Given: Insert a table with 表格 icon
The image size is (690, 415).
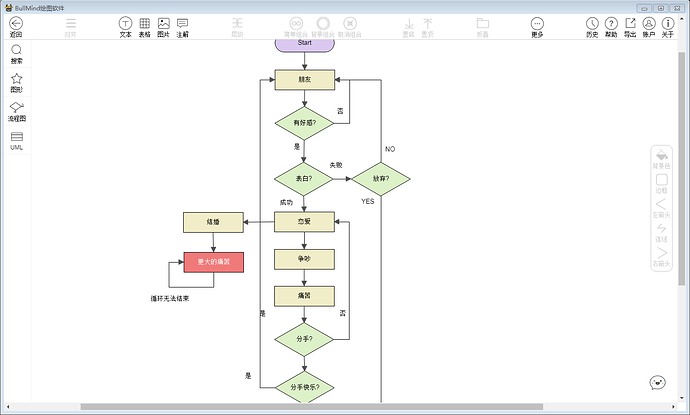Looking at the screenshot, I should pos(144,23).
